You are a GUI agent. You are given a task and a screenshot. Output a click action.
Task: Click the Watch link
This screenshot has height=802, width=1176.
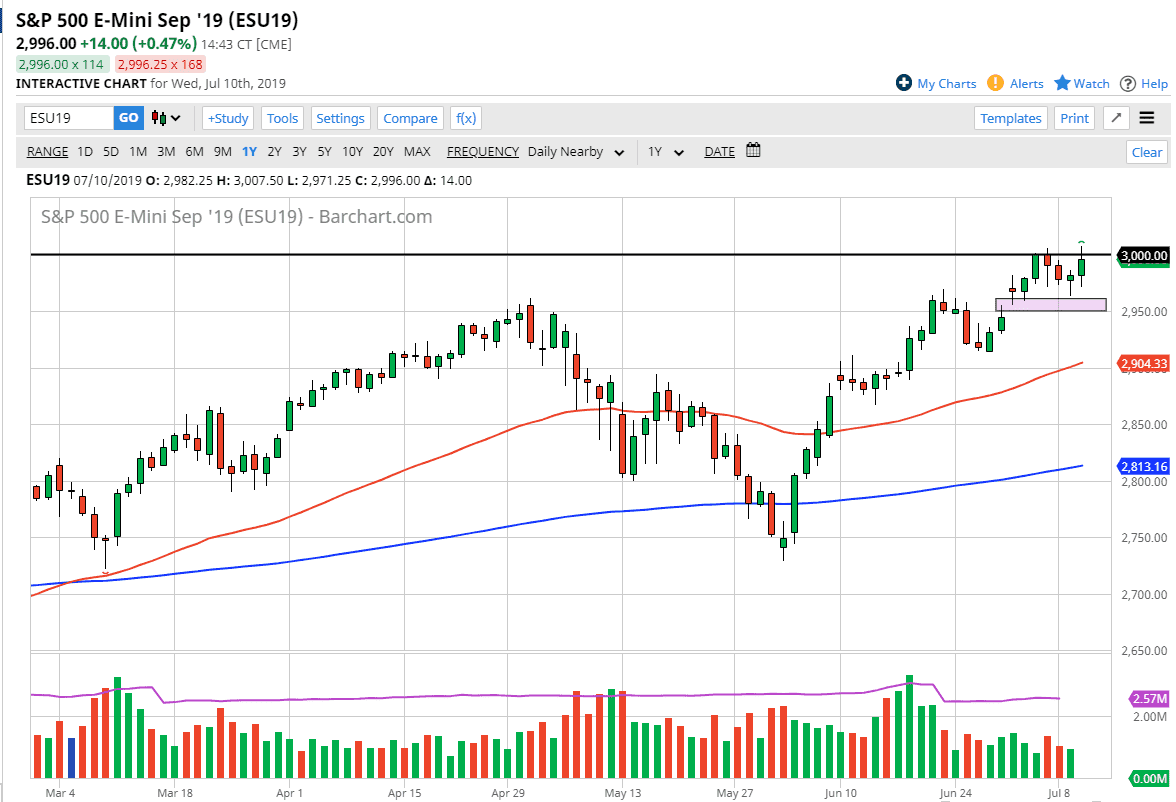pos(1091,84)
